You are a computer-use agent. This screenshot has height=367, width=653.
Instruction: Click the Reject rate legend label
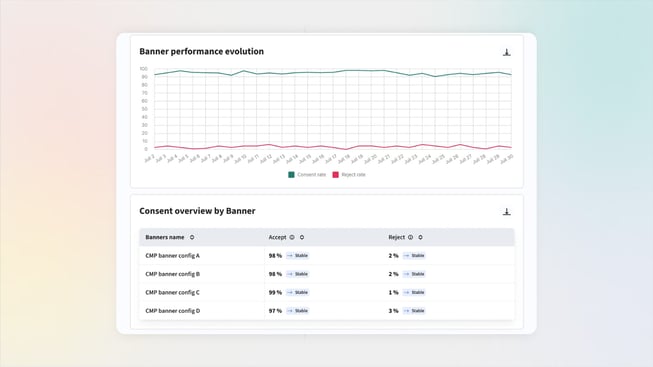pyautogui.click(x=353, y=175)
